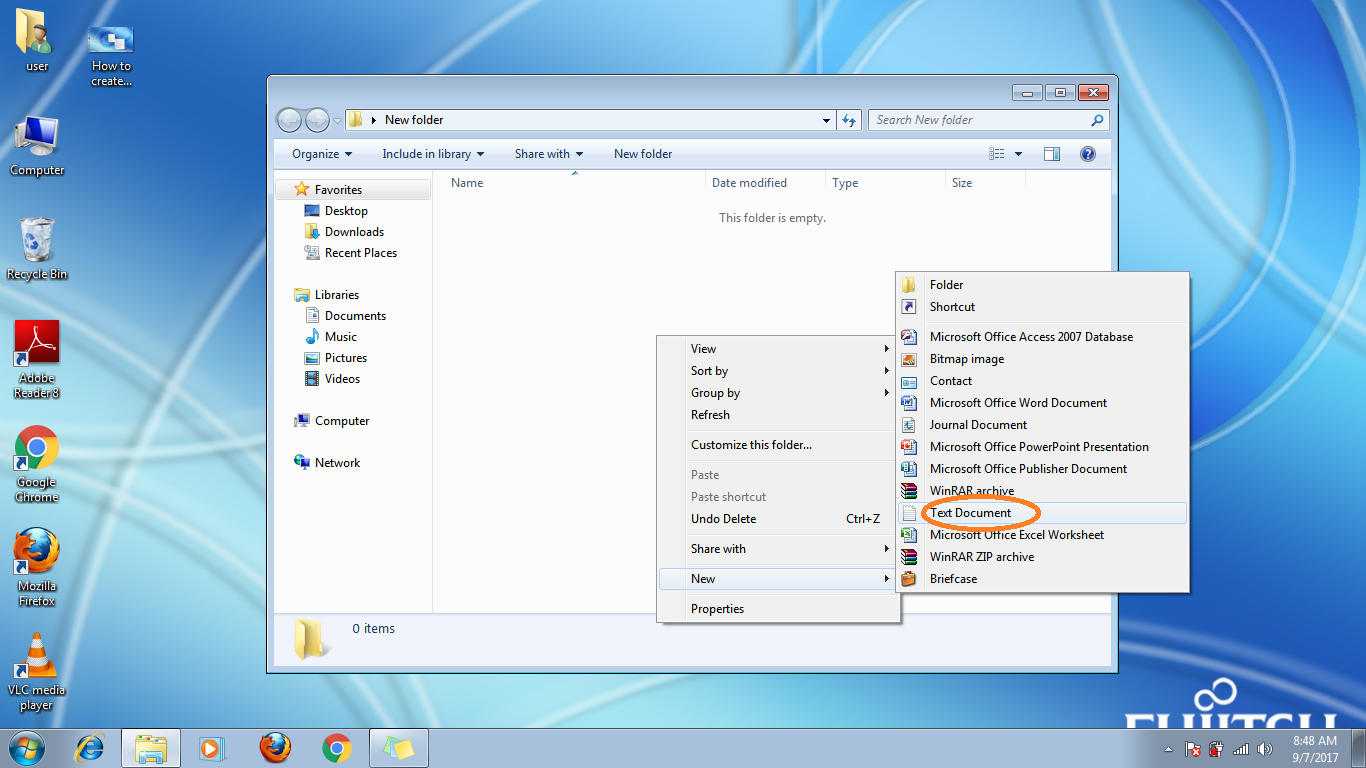
Task: Choose Properties from the context menu
Action: 778,609
